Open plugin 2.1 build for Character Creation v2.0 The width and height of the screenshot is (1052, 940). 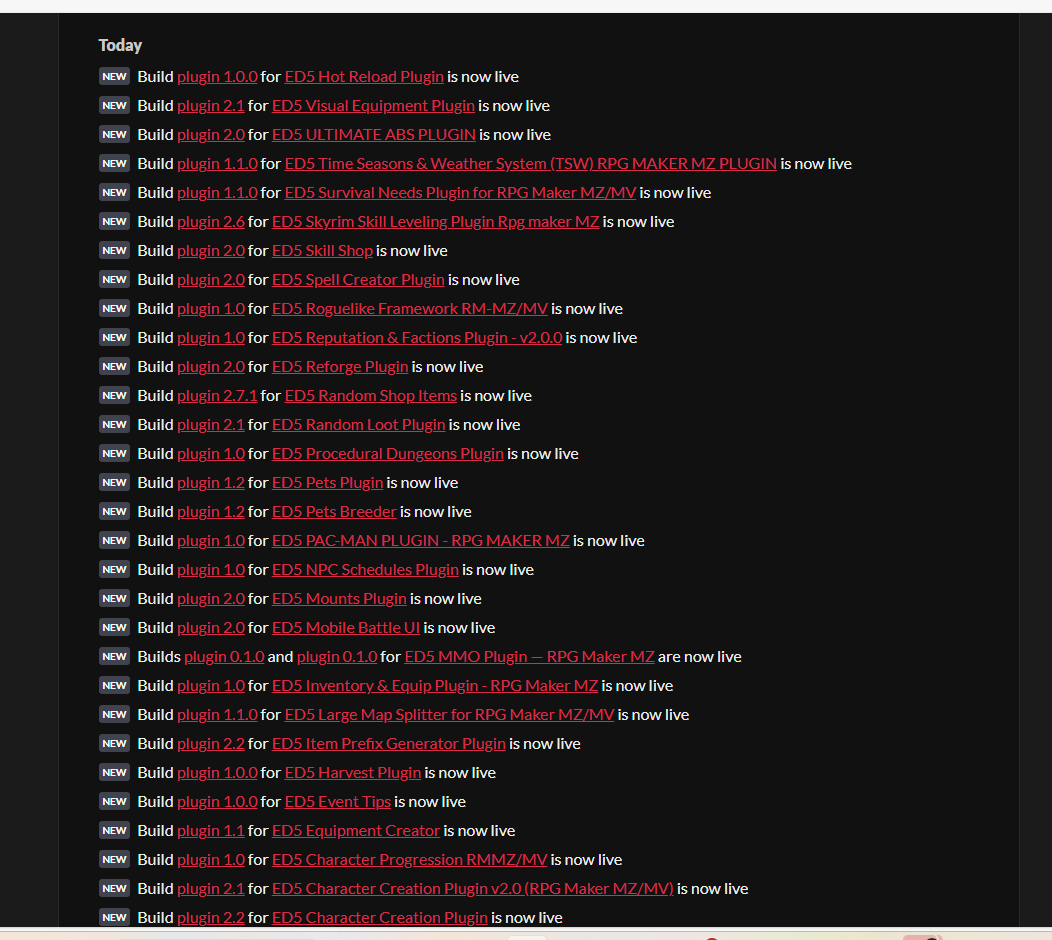click(211, 888)
